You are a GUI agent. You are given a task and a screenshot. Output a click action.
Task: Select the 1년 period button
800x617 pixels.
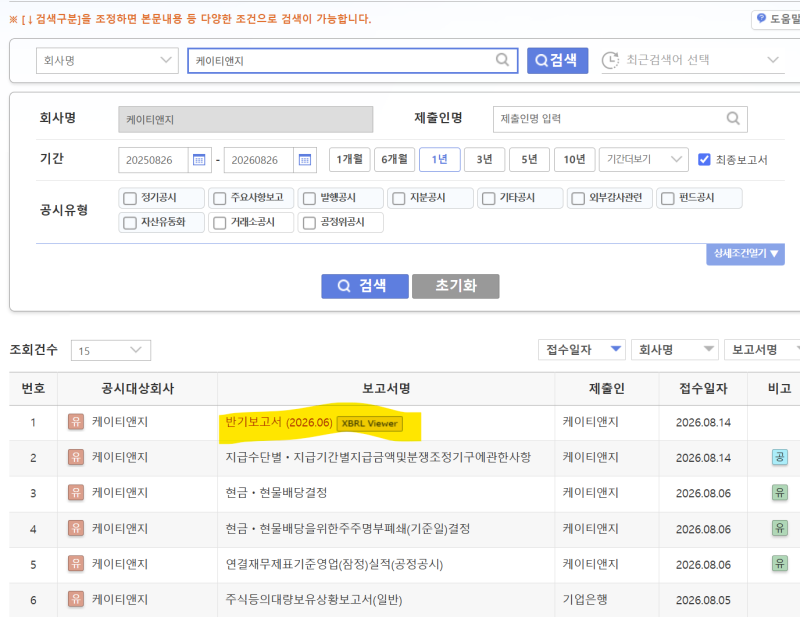click(439, 160)
